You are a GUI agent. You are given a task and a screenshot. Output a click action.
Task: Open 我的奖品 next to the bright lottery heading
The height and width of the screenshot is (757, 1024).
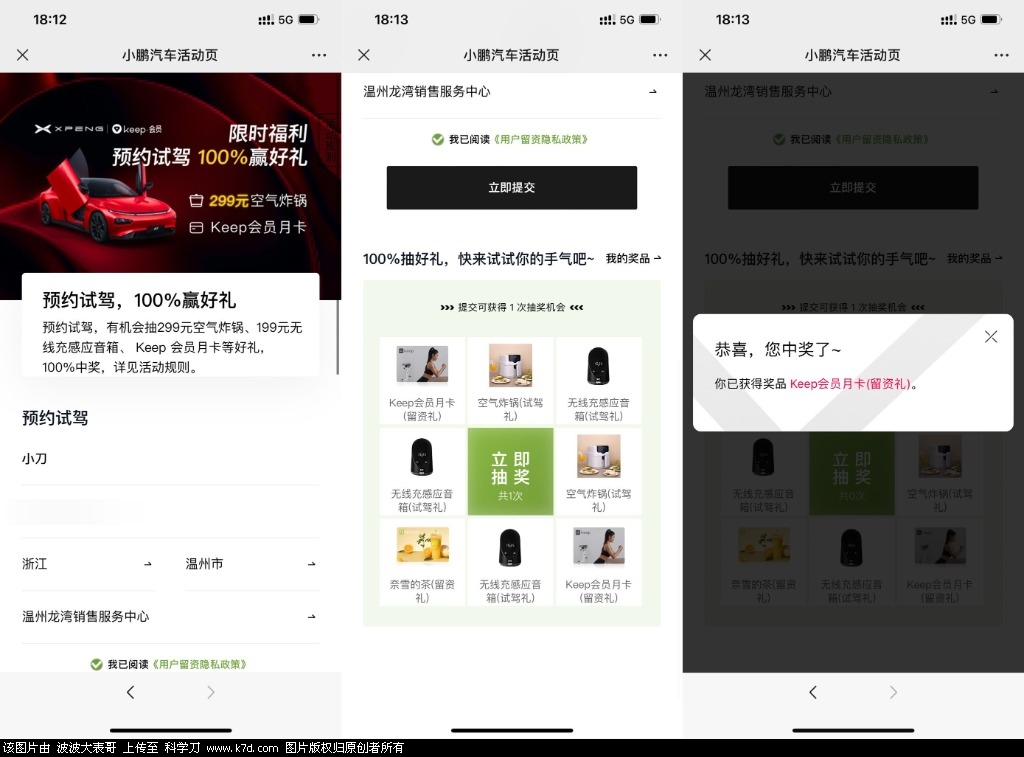[x=632, y=259]
